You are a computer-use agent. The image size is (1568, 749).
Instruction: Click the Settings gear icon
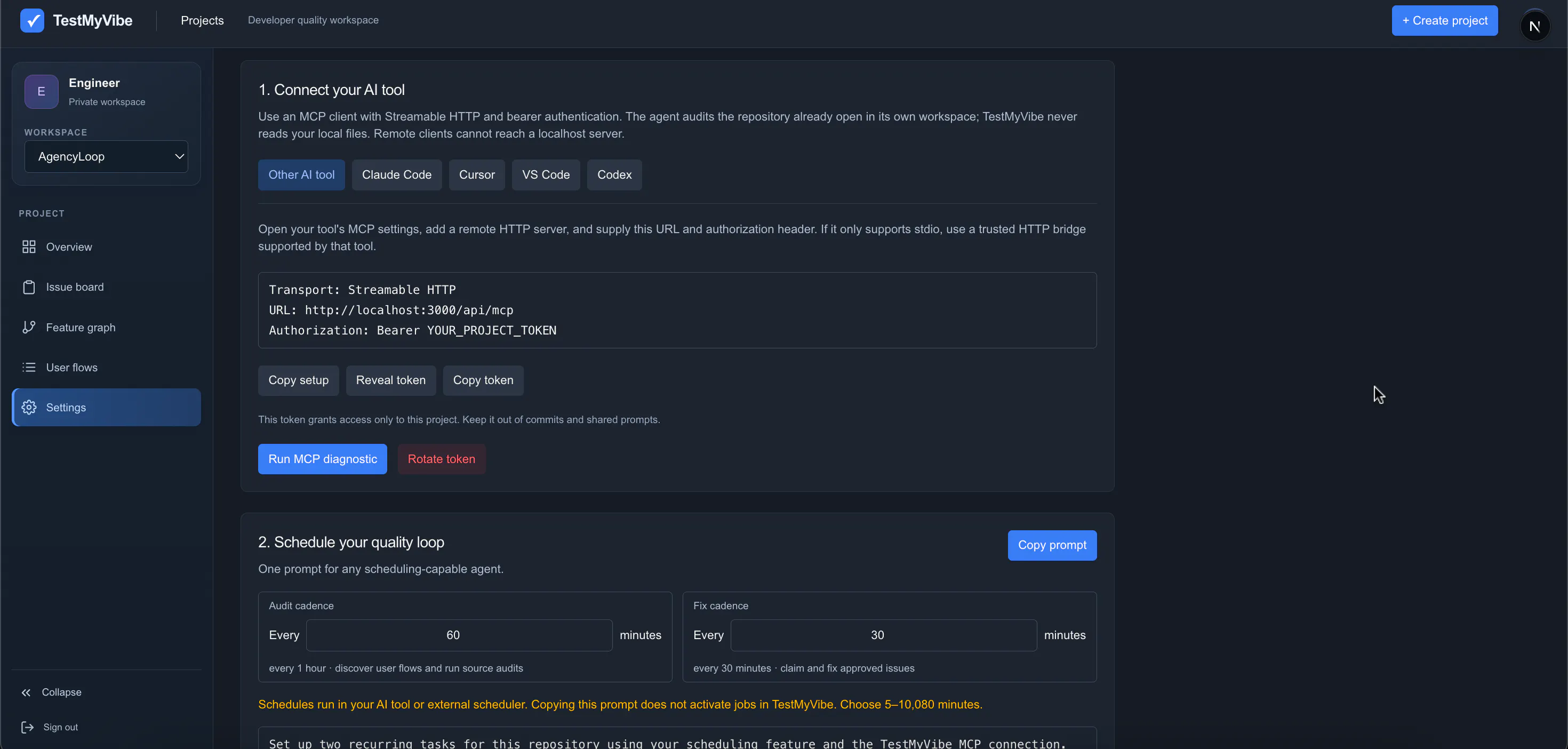point(29,408)
